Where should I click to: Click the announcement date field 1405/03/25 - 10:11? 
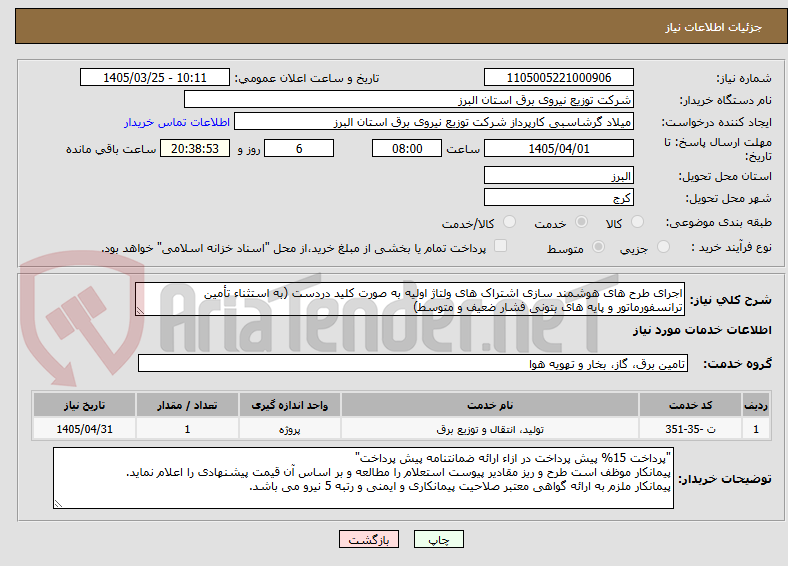pos(155,77)
